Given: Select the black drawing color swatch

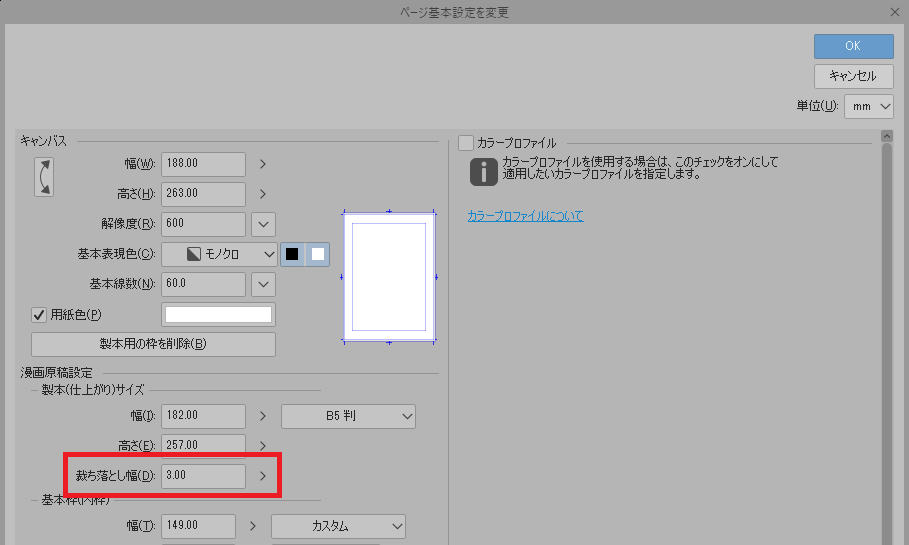Looking at the screenshot, I should [292, 254].
